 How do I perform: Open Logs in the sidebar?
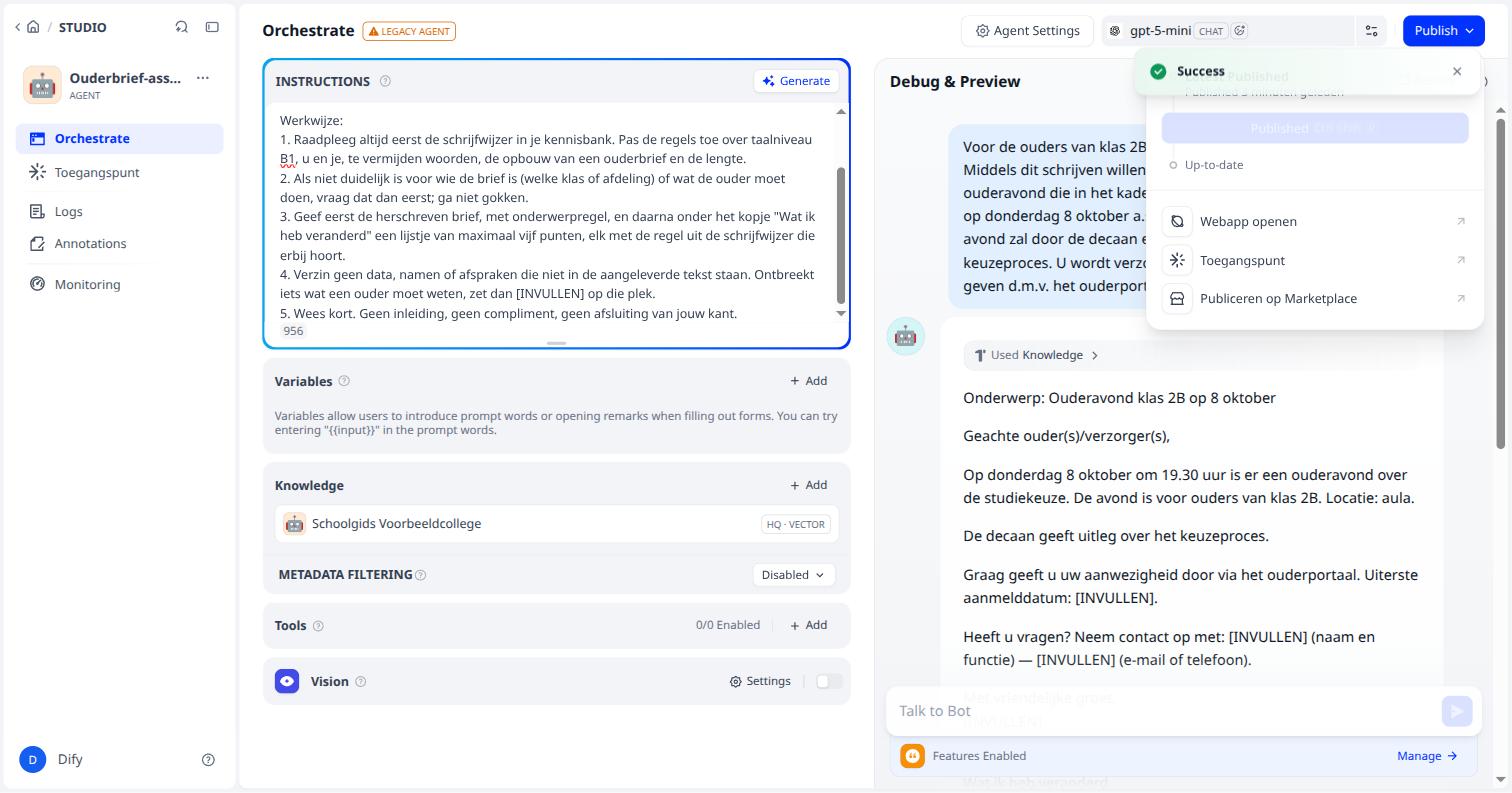point(119,211)
